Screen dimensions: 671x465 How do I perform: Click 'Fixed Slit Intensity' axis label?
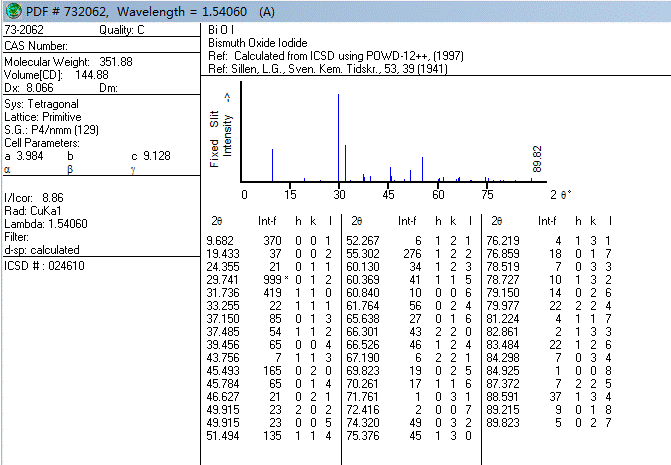click(221, 130)
